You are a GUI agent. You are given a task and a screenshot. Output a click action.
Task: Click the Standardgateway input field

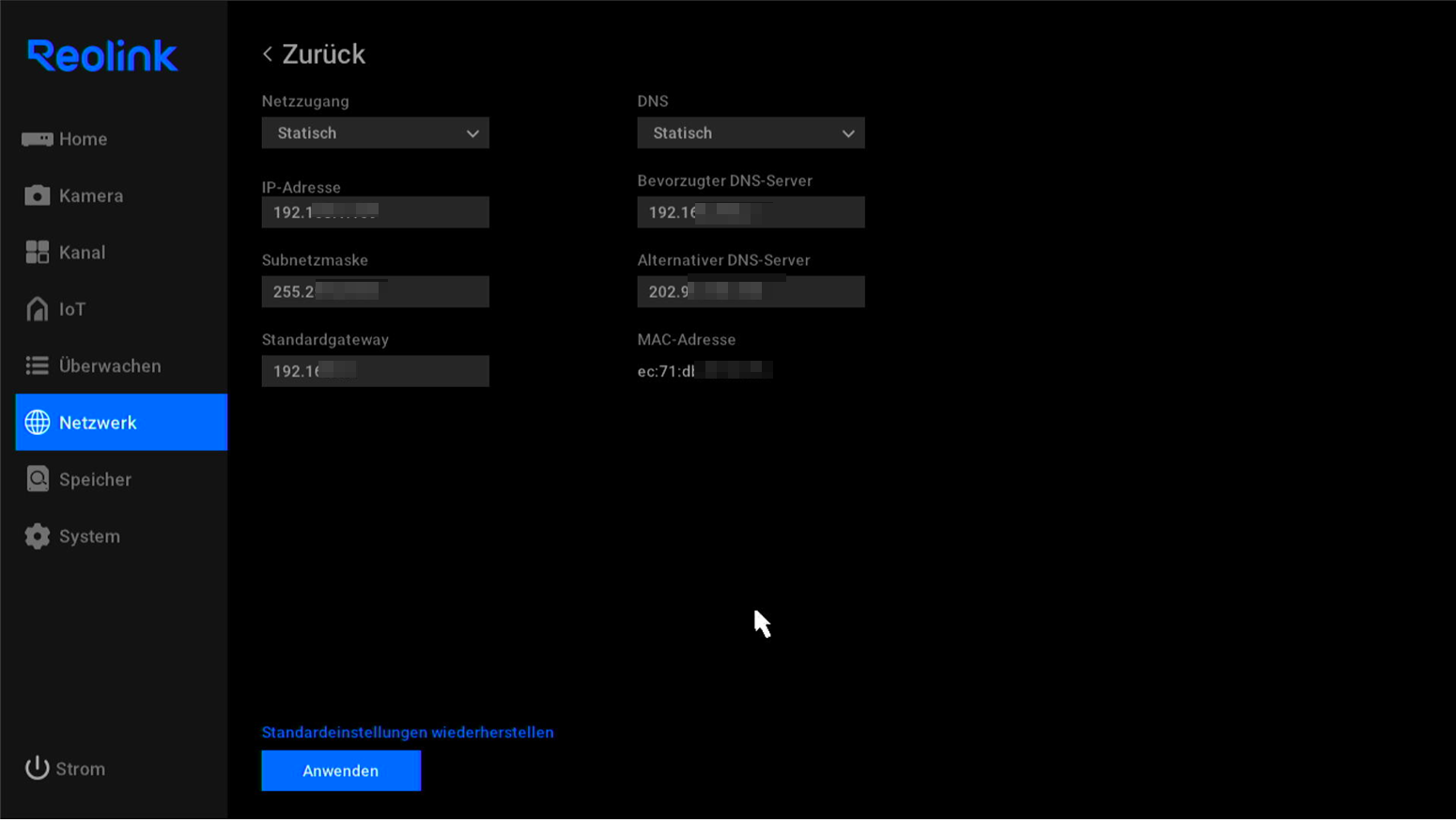[x=375, y=371]
